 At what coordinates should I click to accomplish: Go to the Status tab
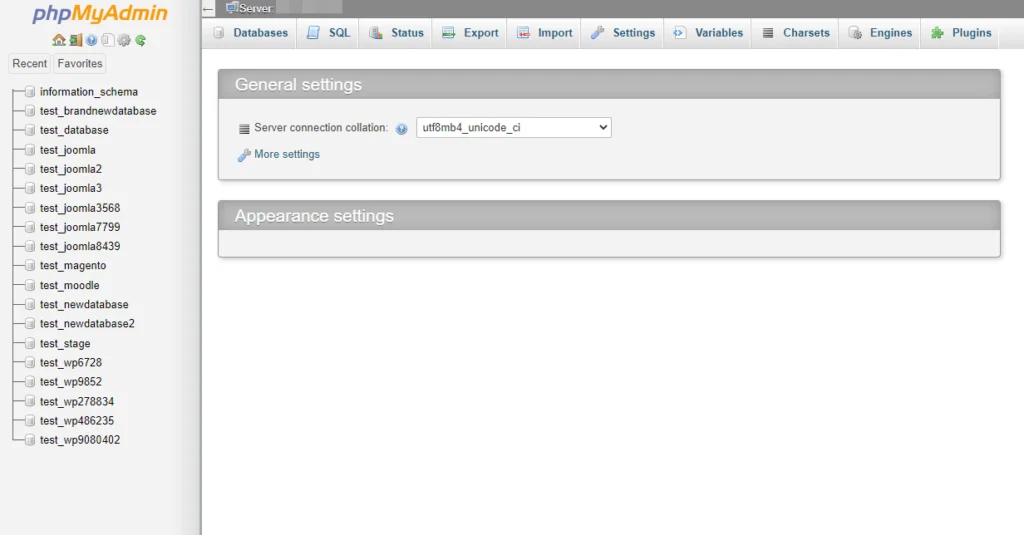click(396, 33)
